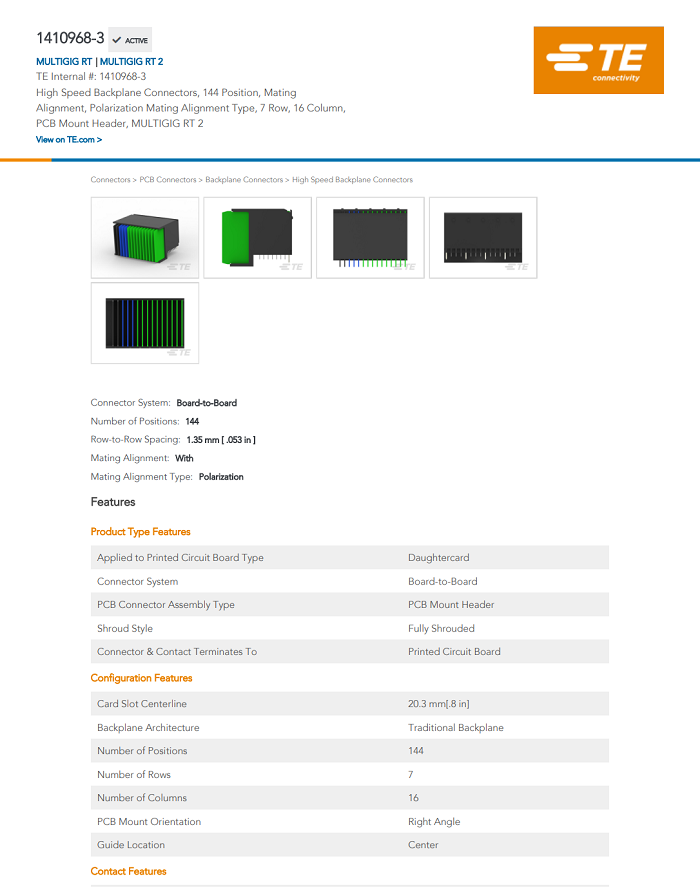View the connector image with white pins

(x=483, y=238)
